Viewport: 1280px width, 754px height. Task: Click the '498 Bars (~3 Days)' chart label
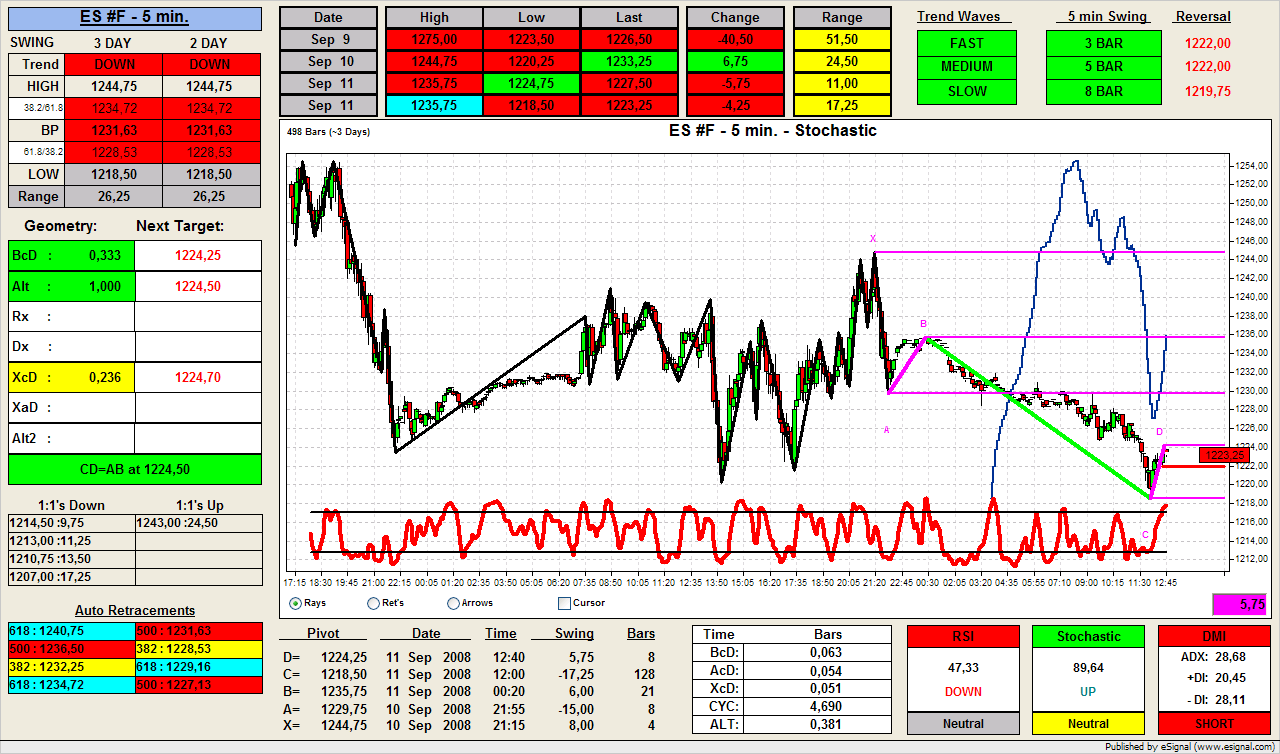pyautogui.click(x=328, y=131)
